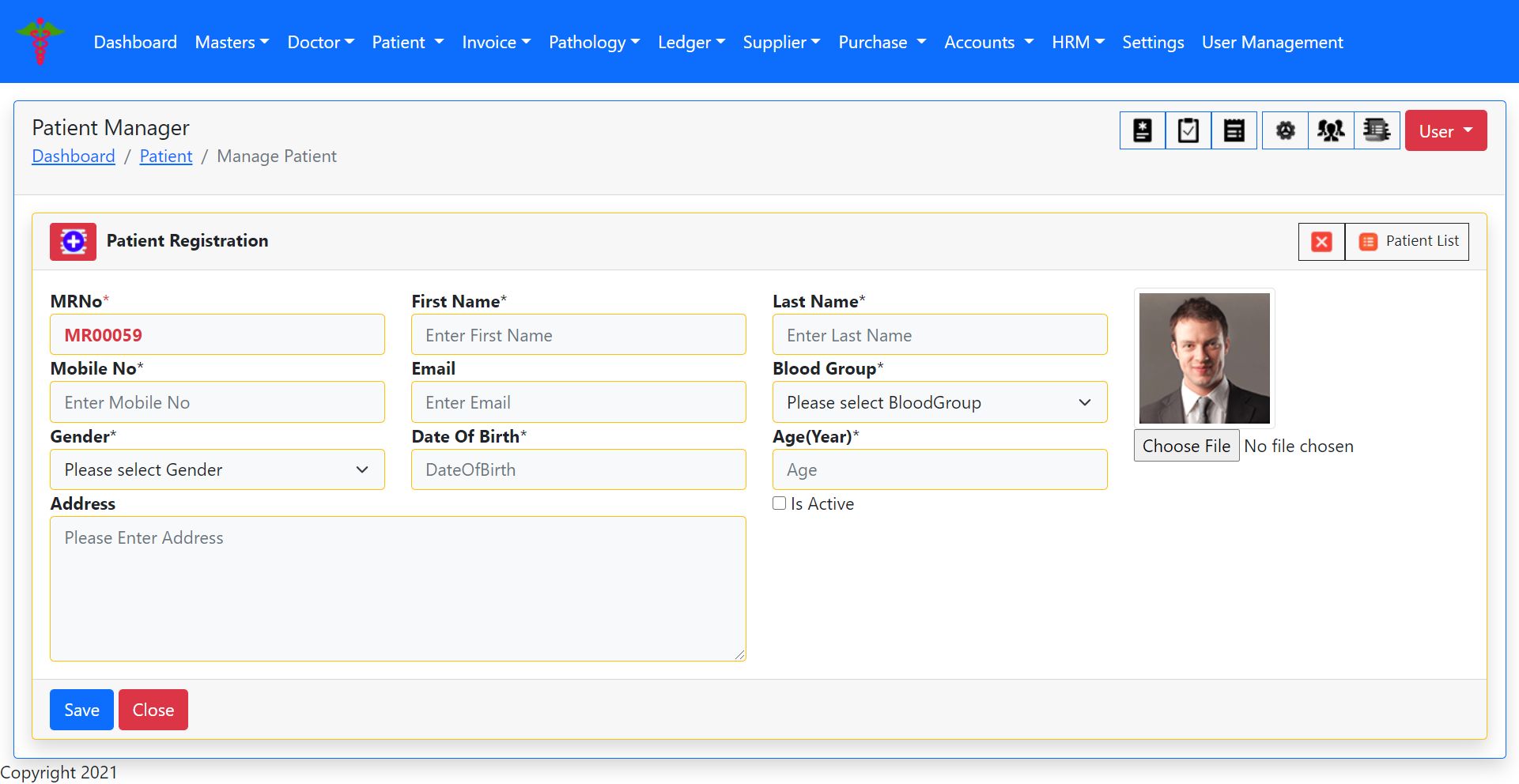Screen dimensions: 1519x784
Task: Click the notepad list icon in toolbar
Action: pos(1234,130)
